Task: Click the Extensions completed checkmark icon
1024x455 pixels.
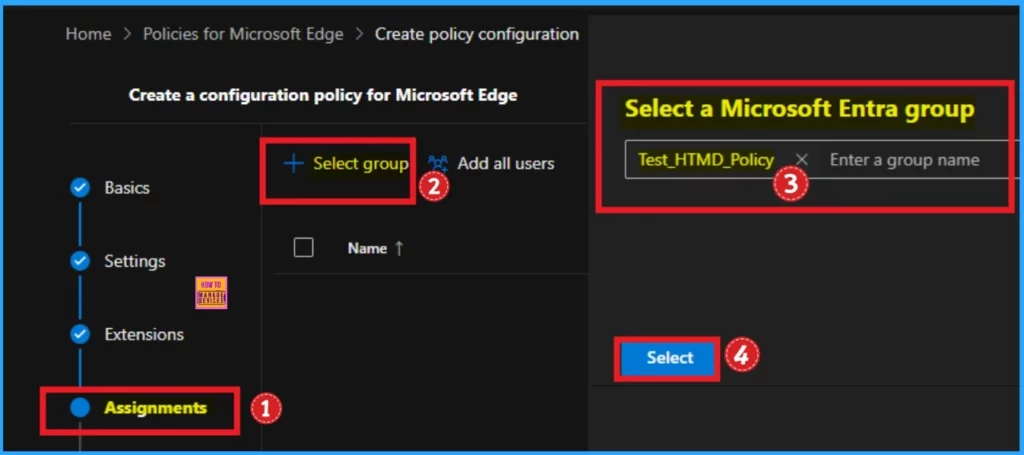Action: pos(80,334)
